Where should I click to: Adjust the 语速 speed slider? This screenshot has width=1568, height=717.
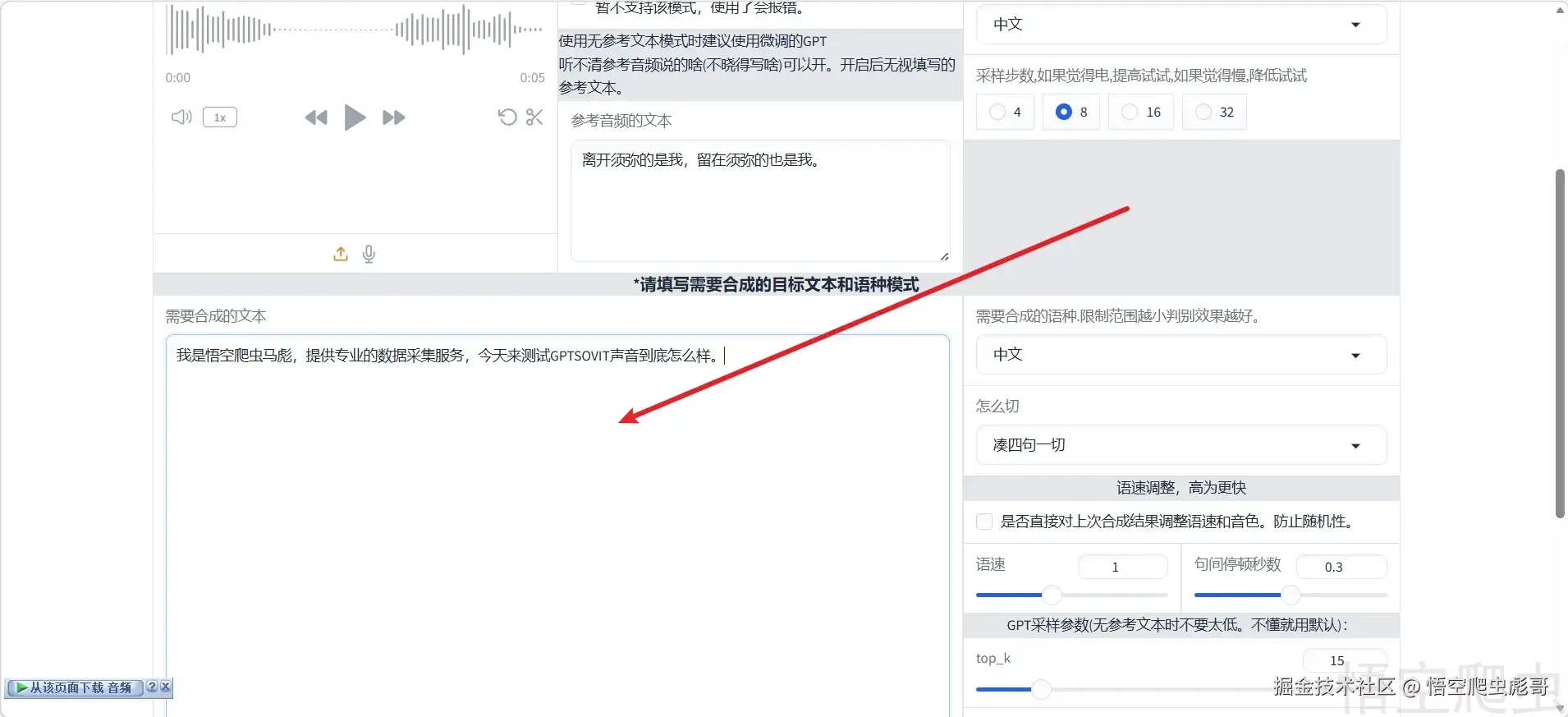(x=1071, y=595)
